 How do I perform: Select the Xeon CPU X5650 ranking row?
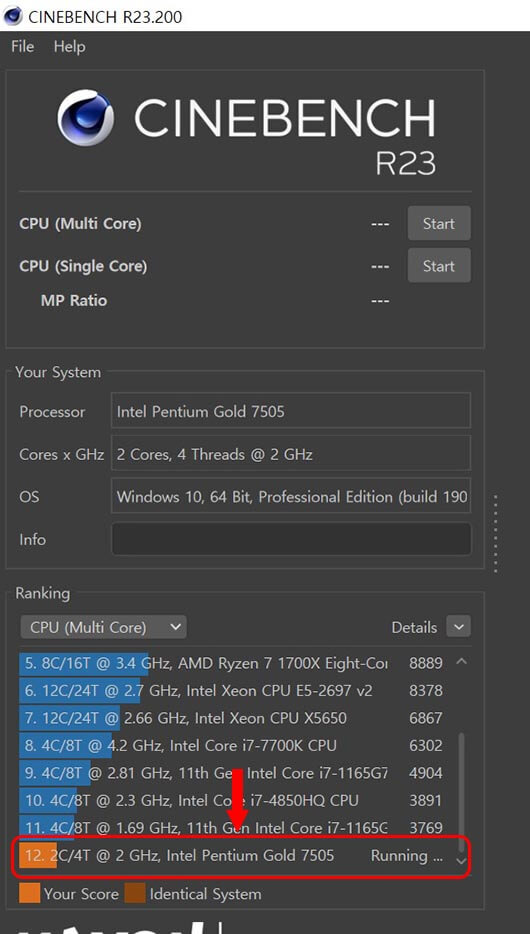click(233, 718)
